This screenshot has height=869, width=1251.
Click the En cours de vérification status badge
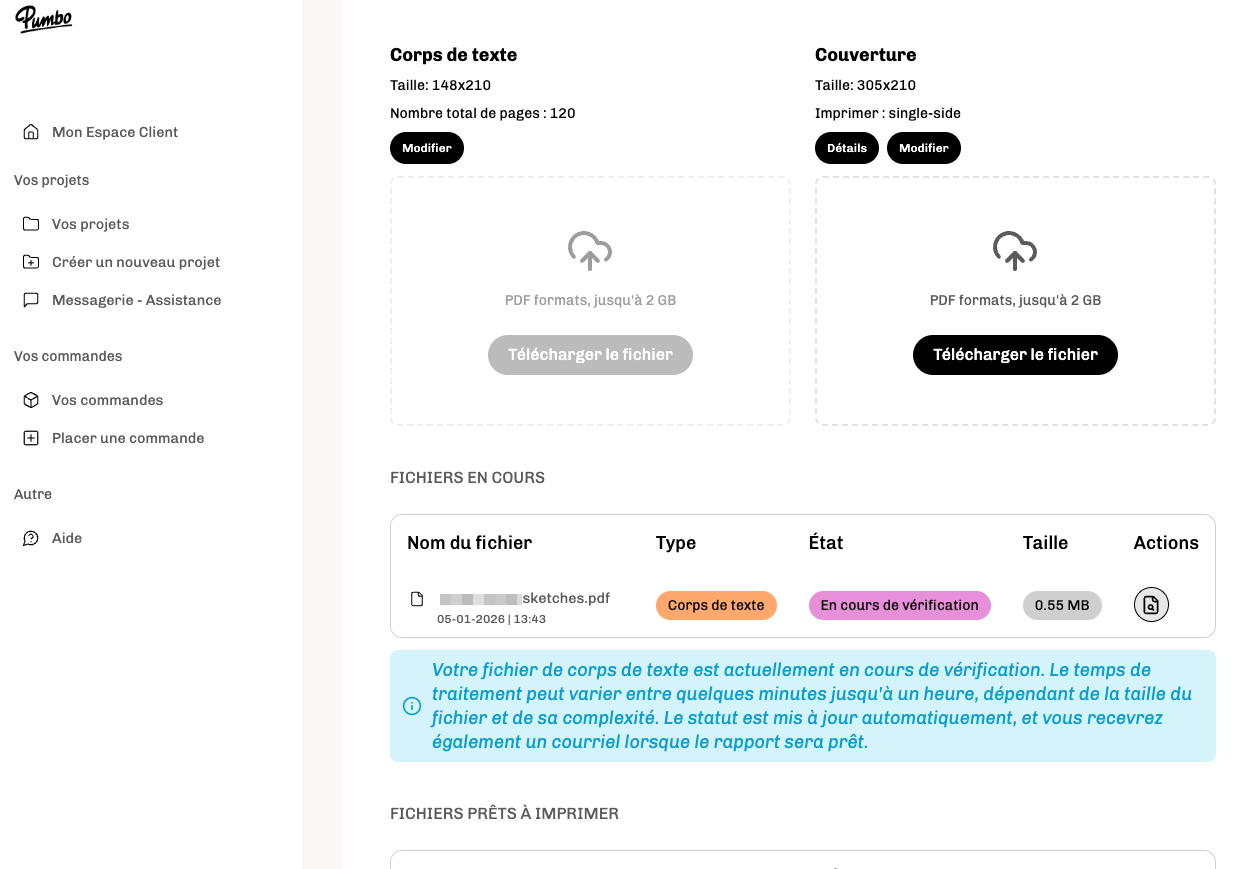[x=899, y=605]
